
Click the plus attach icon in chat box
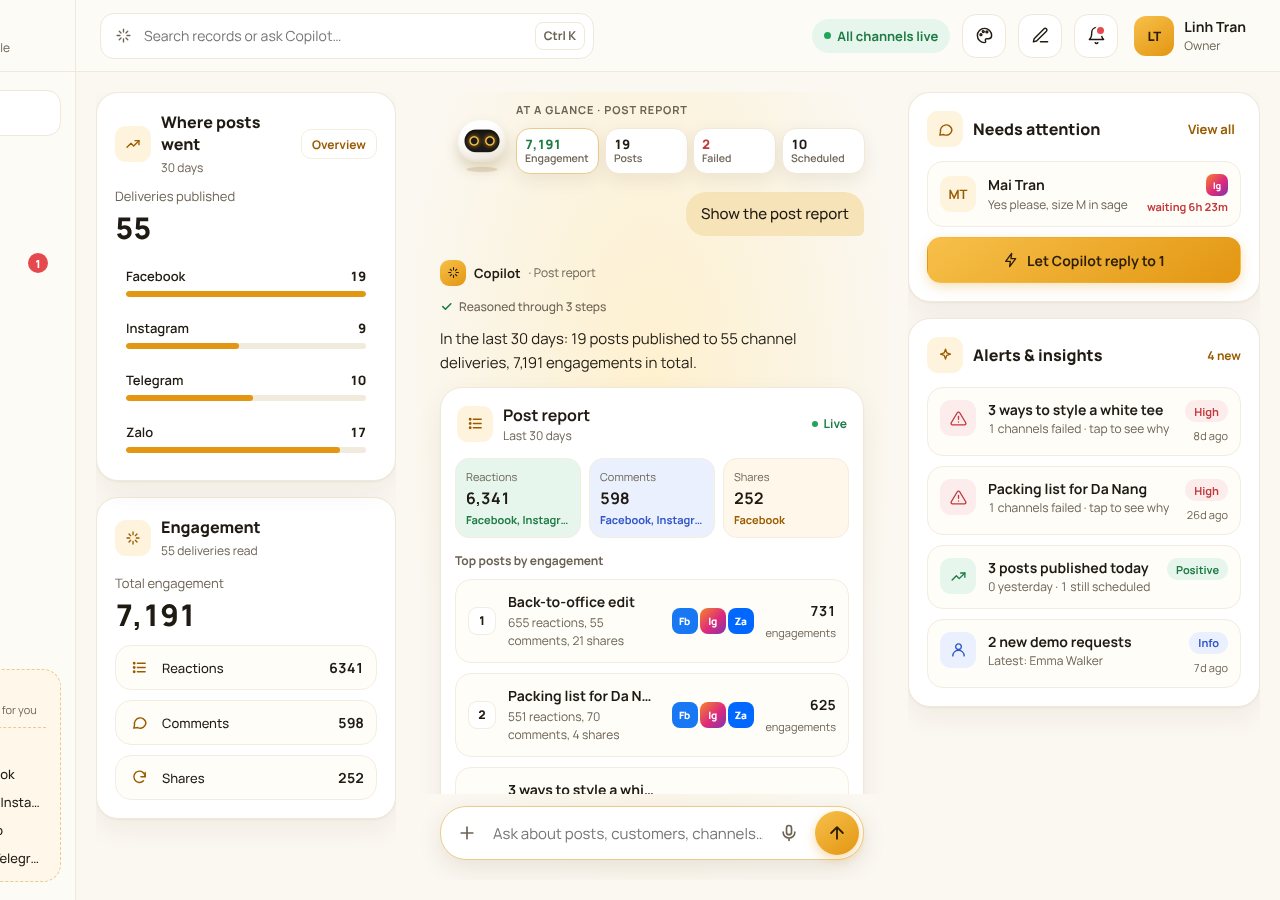[x=467, y=833]
